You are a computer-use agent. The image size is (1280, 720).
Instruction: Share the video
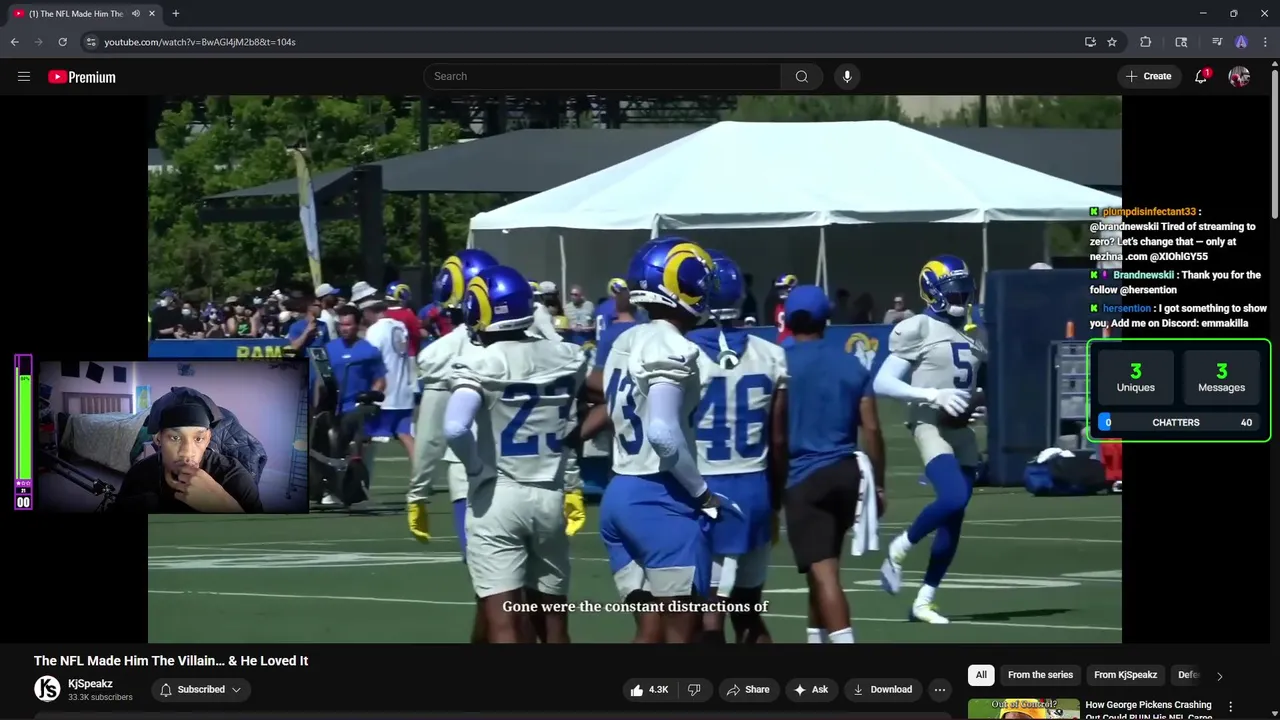pyautogui.click(x=748, y=690)
